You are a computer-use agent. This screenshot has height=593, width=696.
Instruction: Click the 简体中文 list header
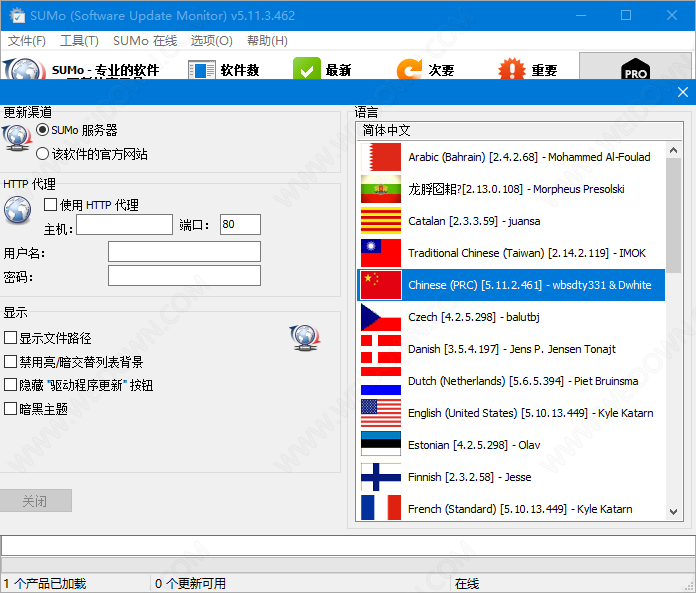[519, 131]
